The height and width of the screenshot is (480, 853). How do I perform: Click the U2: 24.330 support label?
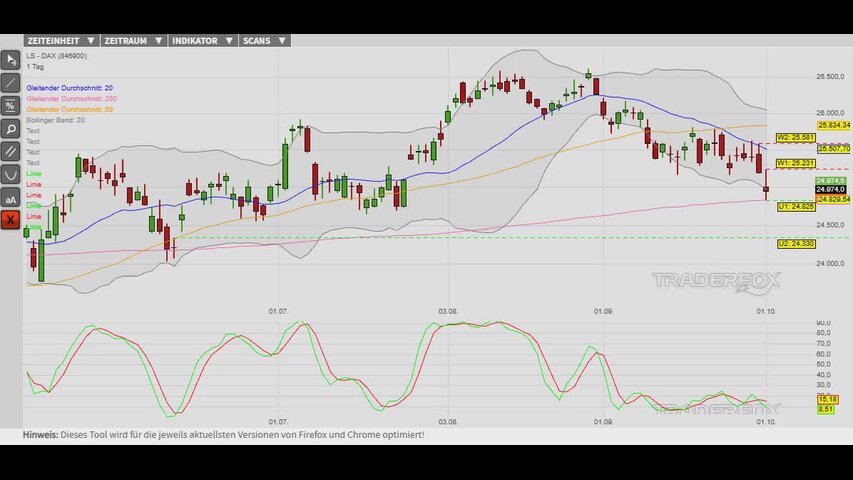(796, 243)
